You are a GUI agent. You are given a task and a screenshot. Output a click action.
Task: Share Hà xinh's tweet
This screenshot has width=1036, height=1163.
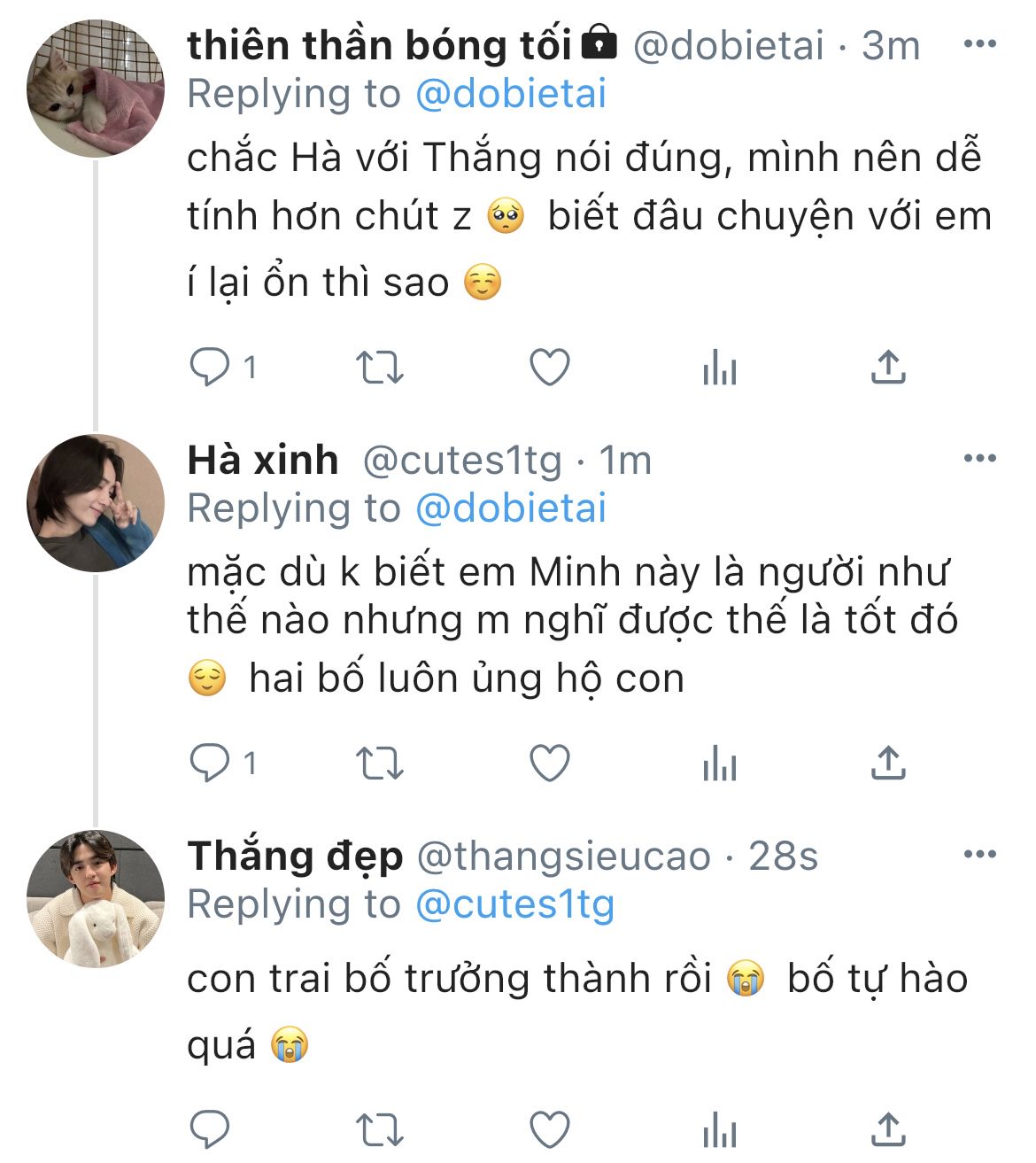coord(888,763)
